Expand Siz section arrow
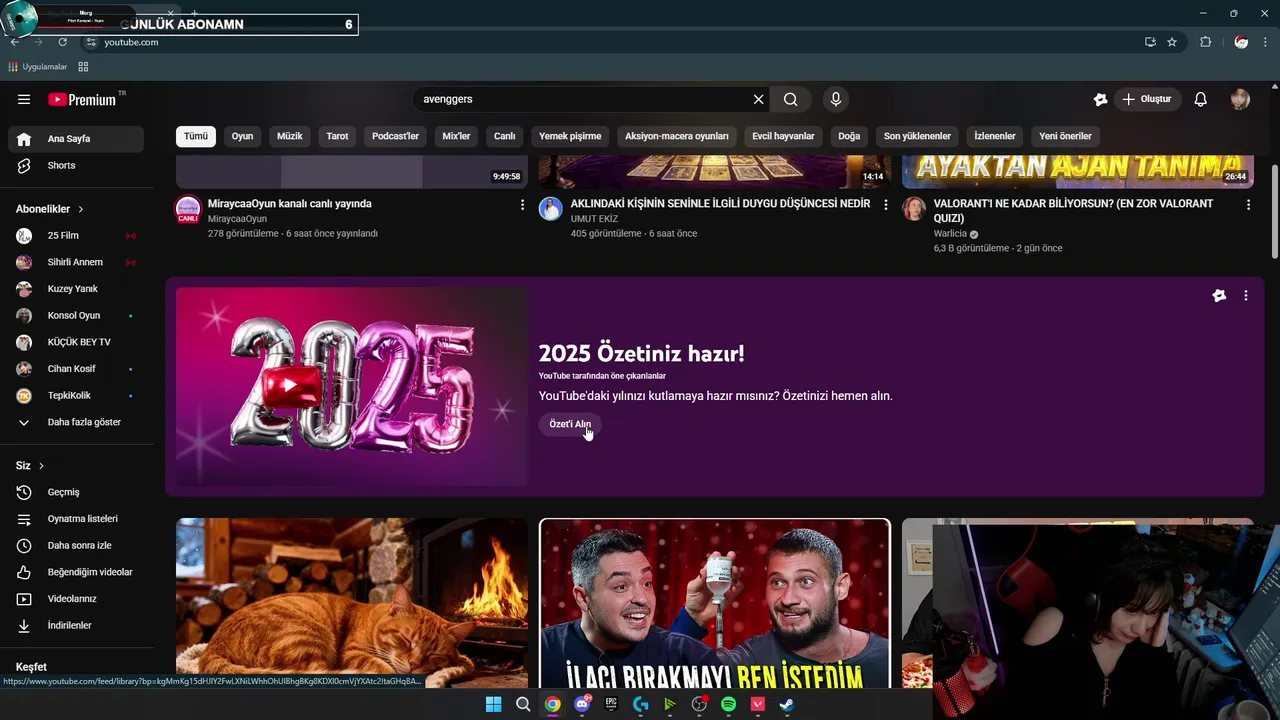Viewport: 1280px width, 720px height. pos(41,466)
